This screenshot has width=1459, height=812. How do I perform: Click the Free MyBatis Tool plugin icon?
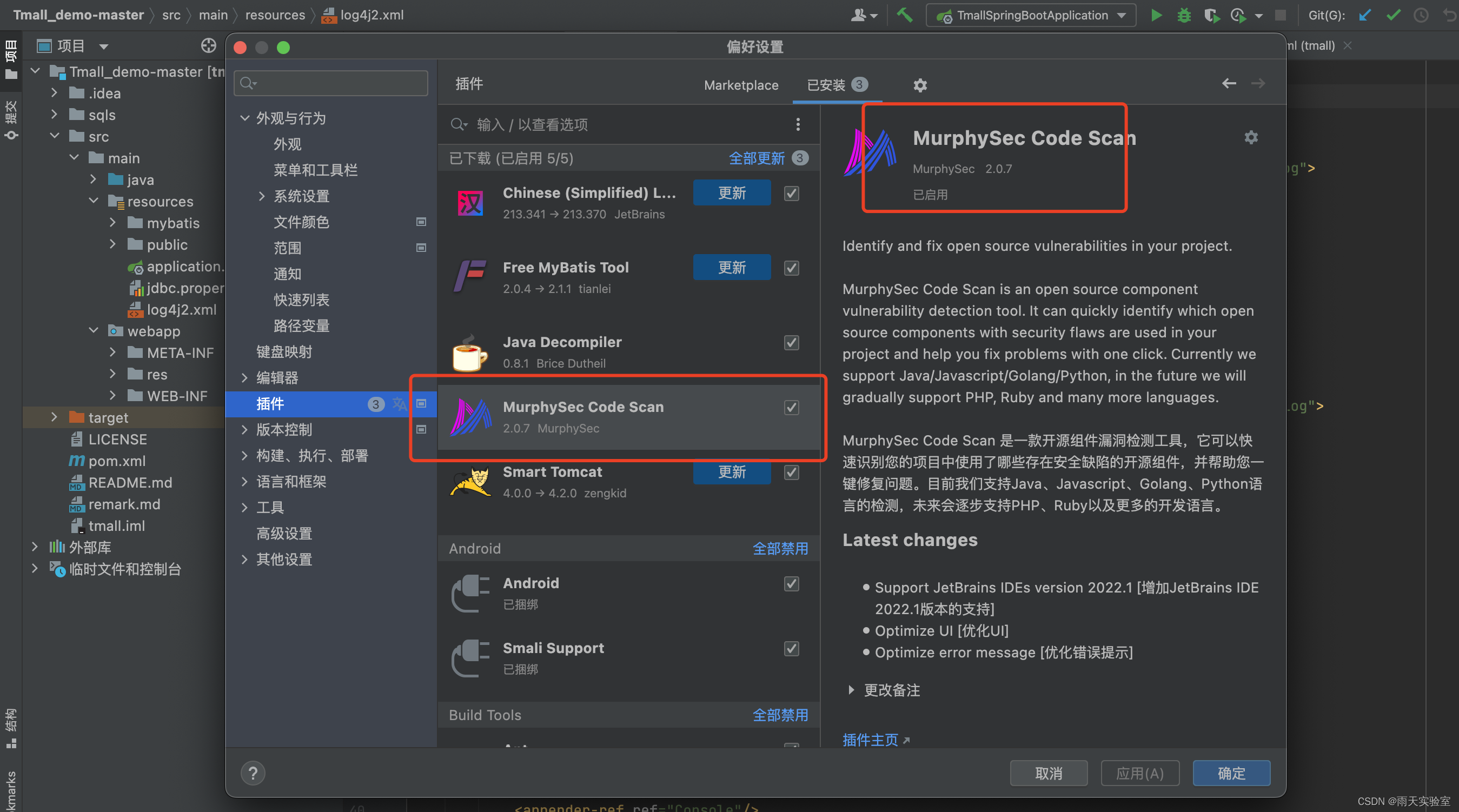coord(470,276)
